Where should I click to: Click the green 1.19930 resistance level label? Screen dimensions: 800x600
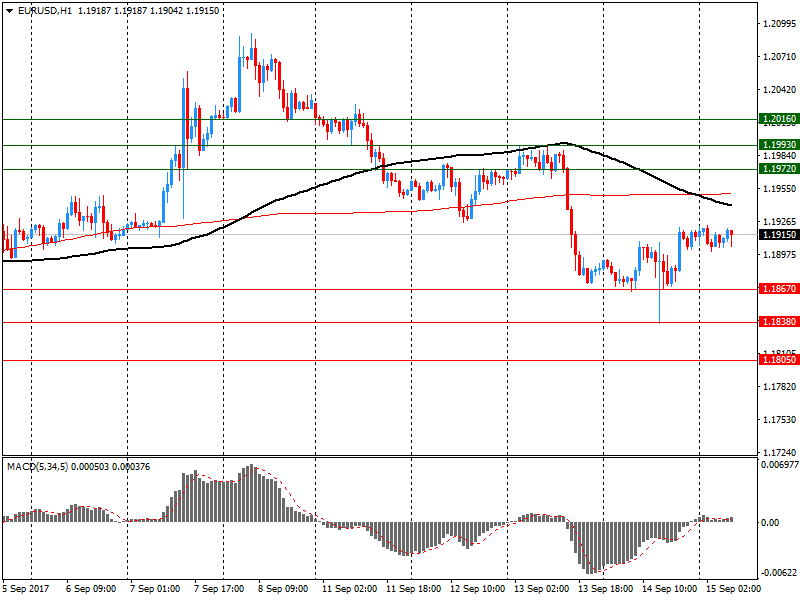(x=779, y=145)
